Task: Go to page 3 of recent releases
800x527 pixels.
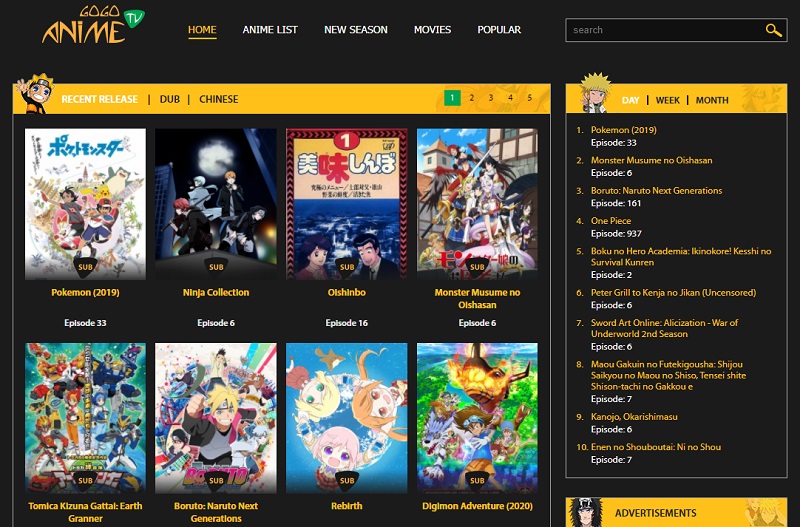Action: pyautogui.click(x=491, y=97)
